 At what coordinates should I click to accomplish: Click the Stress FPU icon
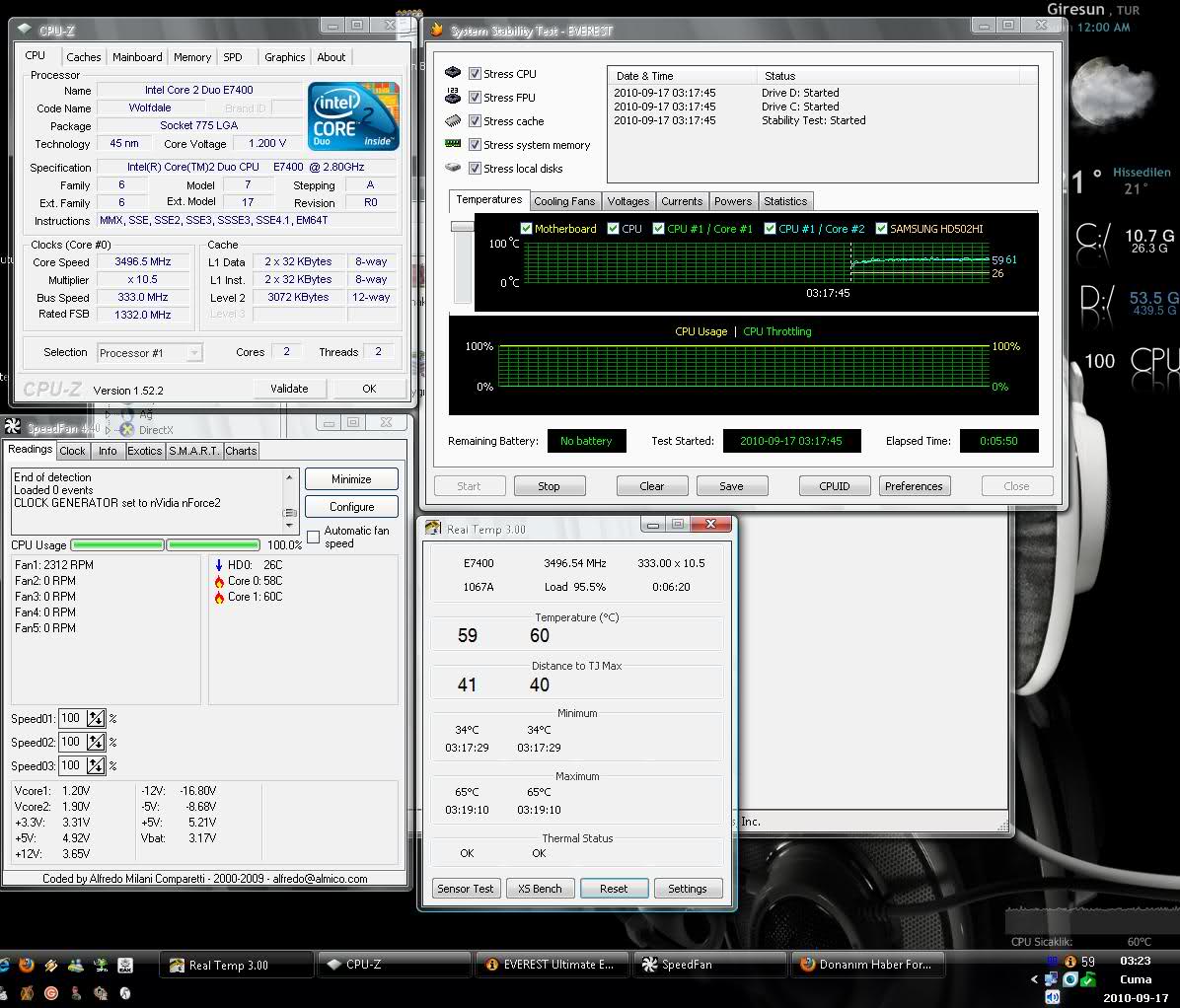click(452, 96)
